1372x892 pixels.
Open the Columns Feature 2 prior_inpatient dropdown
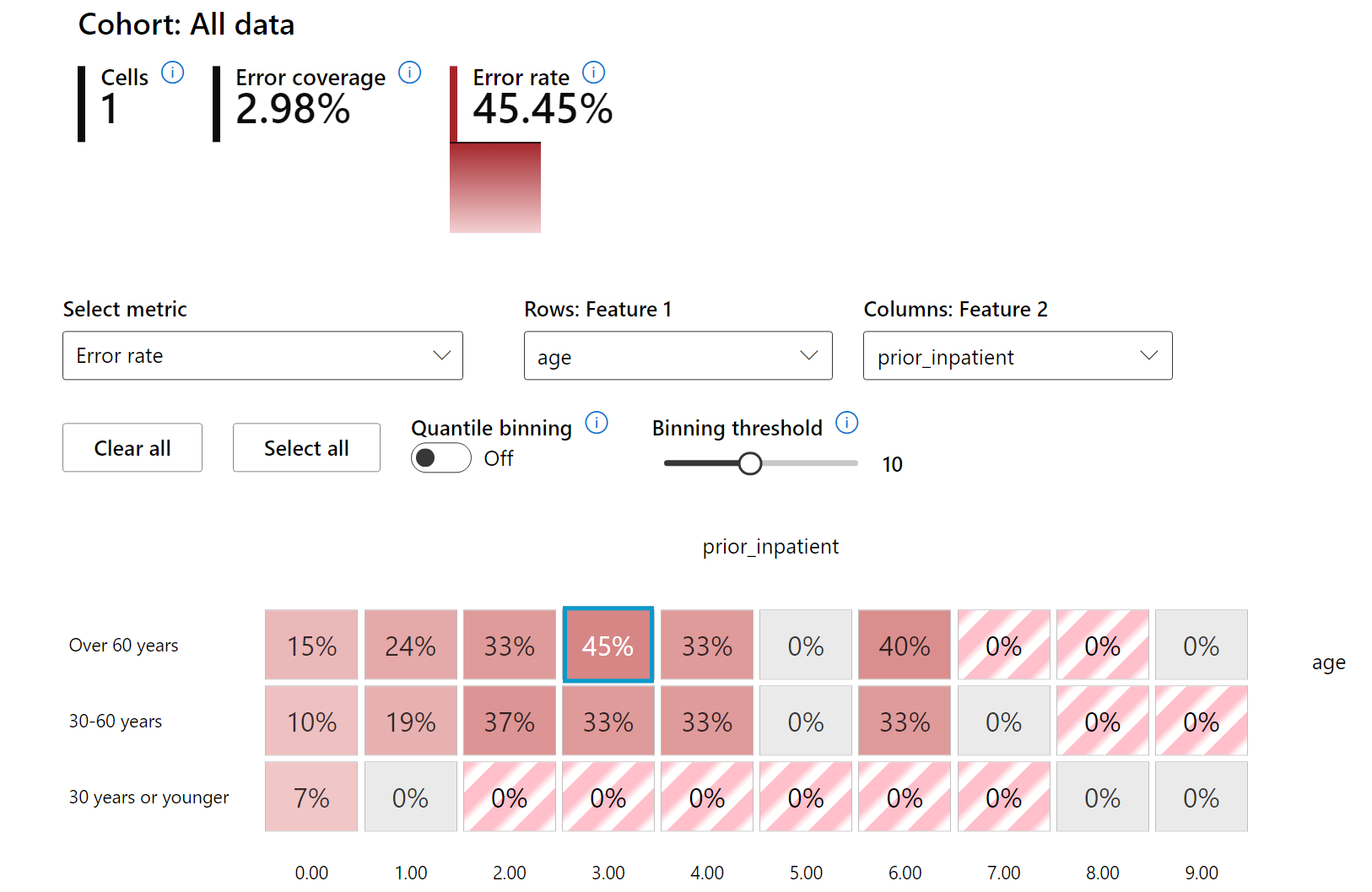tap(1017, 355)
